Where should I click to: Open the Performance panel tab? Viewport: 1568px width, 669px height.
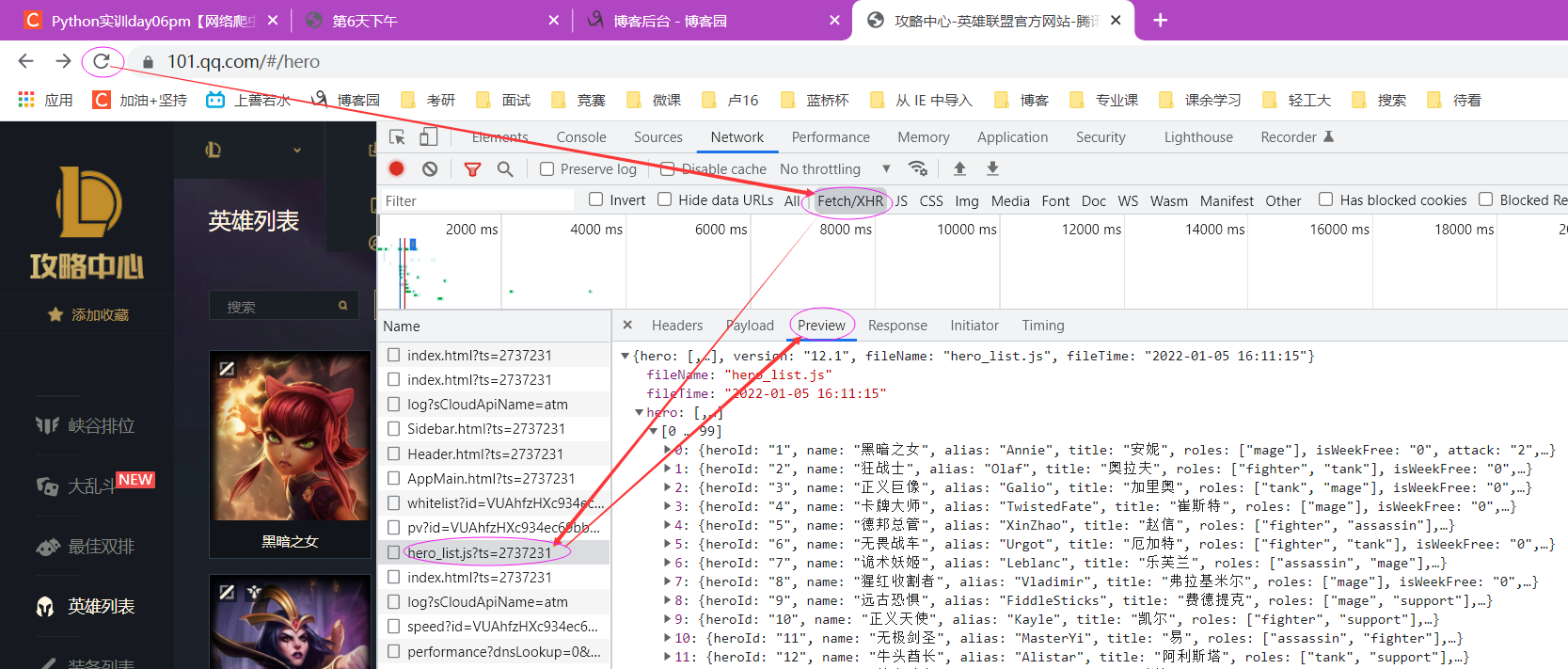831,137
